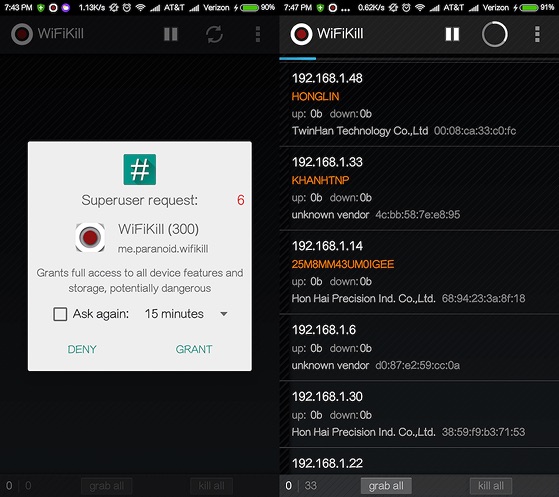Grant WiFiKill superuser access
559x497 pixels.
point(194,349)
